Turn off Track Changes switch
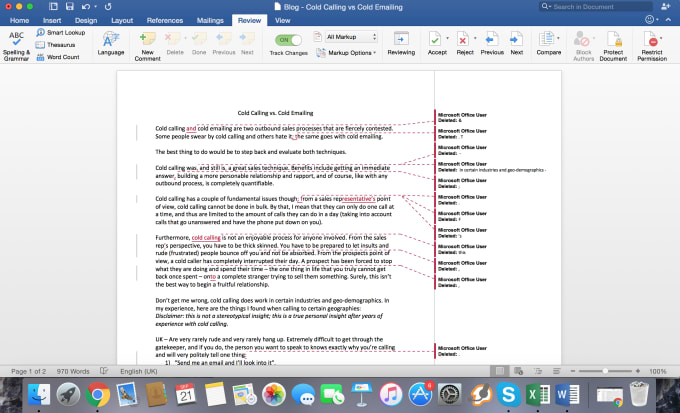The image size is (680, 413). (x=288, y=39)
